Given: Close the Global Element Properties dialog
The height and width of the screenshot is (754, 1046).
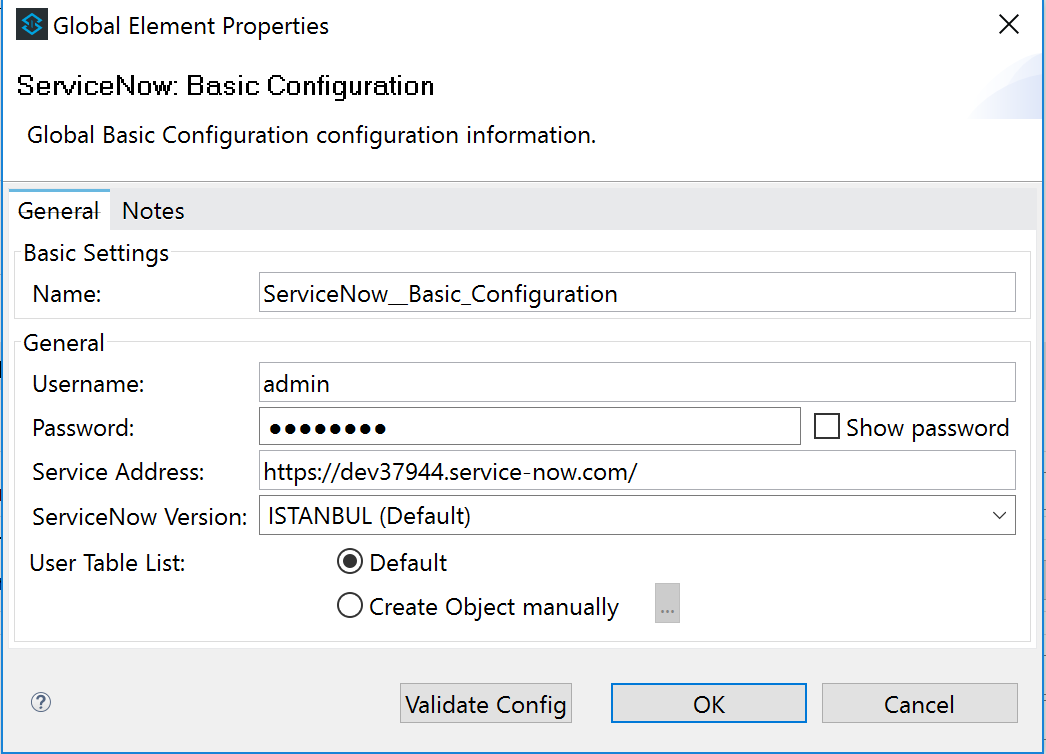Looking at the screenshot, I should click(1009, 25).
